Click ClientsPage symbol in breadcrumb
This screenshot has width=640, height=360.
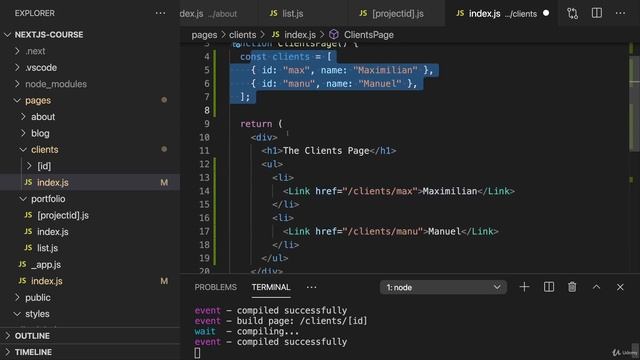click(x=369, y=35)
